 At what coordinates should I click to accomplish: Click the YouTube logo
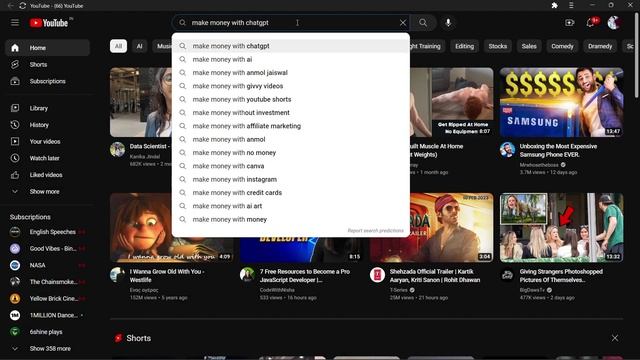pyautogui.click(x=49, y=23)
